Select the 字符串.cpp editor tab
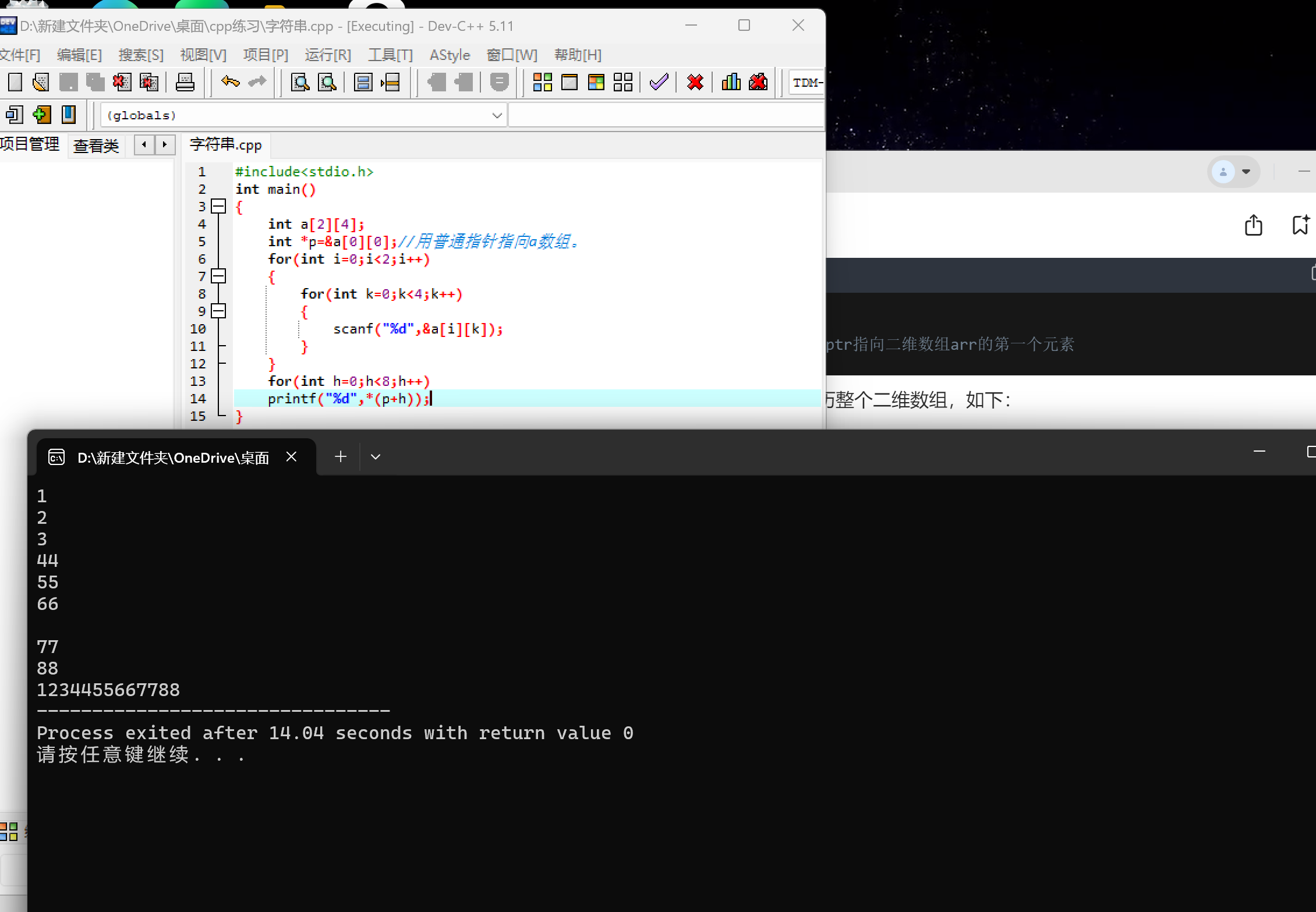This screenshot has width=1316, height=912. coord(226,145)
